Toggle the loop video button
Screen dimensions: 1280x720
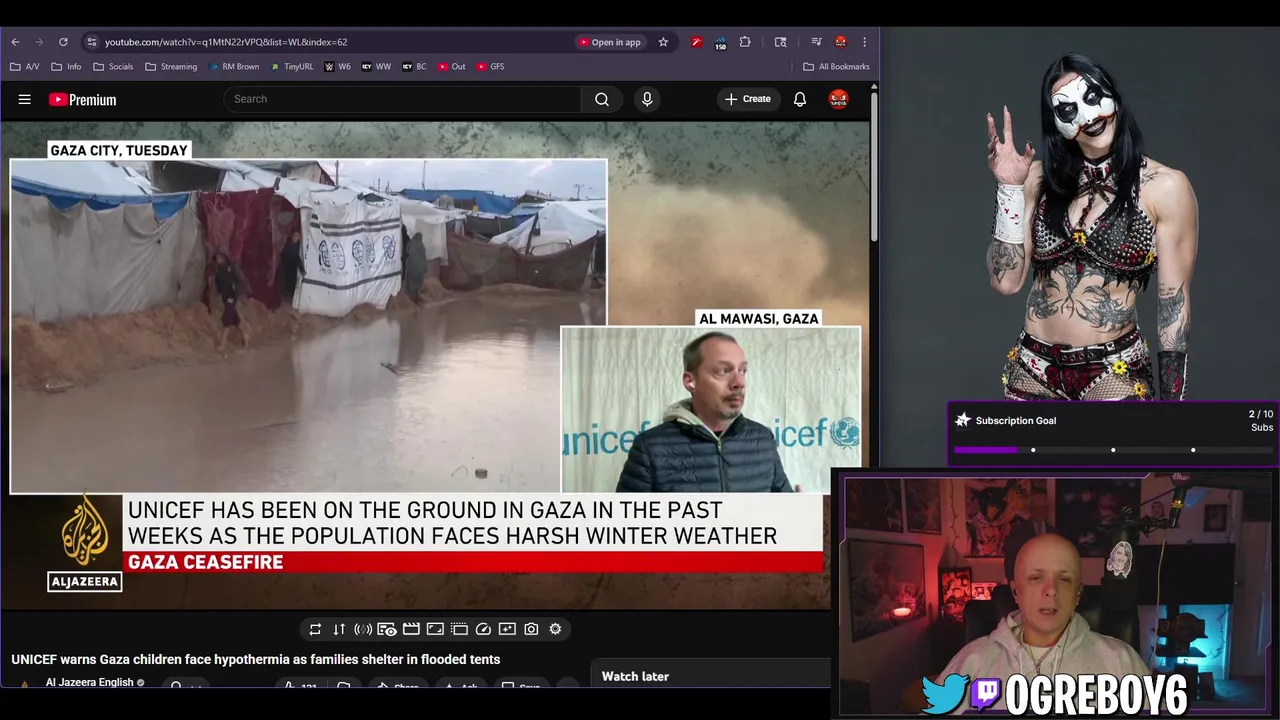pyautogui.click(x=315, y=629)
